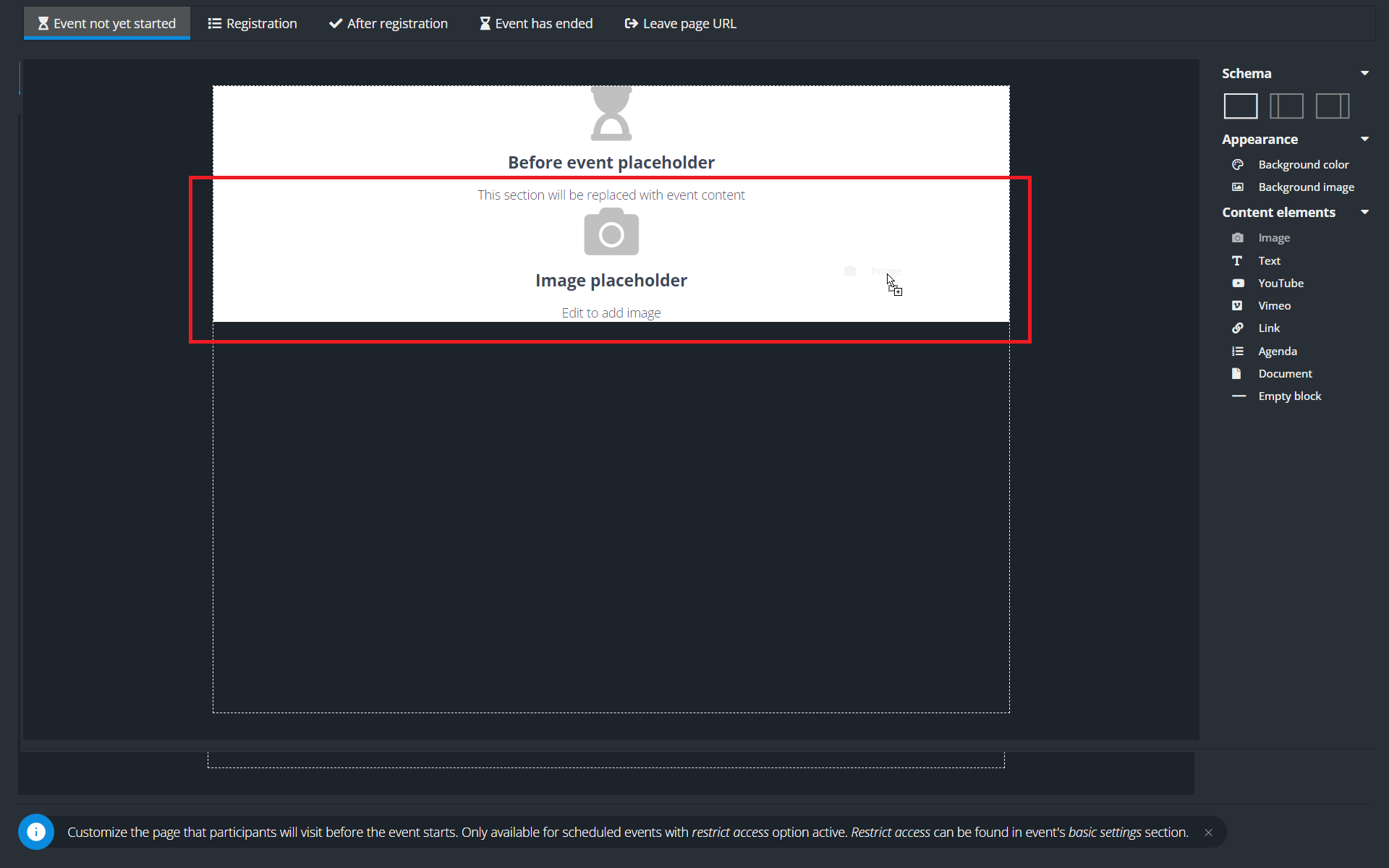Choose the left-sidebar schema layout

tap(1286, 106)
